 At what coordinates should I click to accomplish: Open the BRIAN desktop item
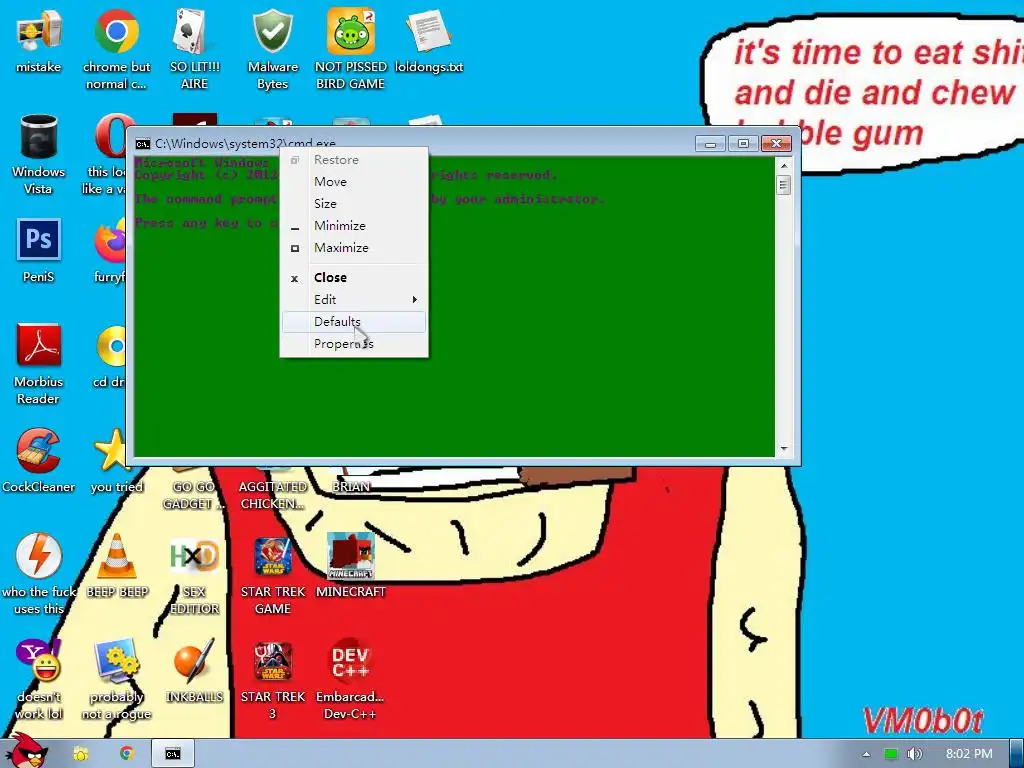tap(351, 480)
